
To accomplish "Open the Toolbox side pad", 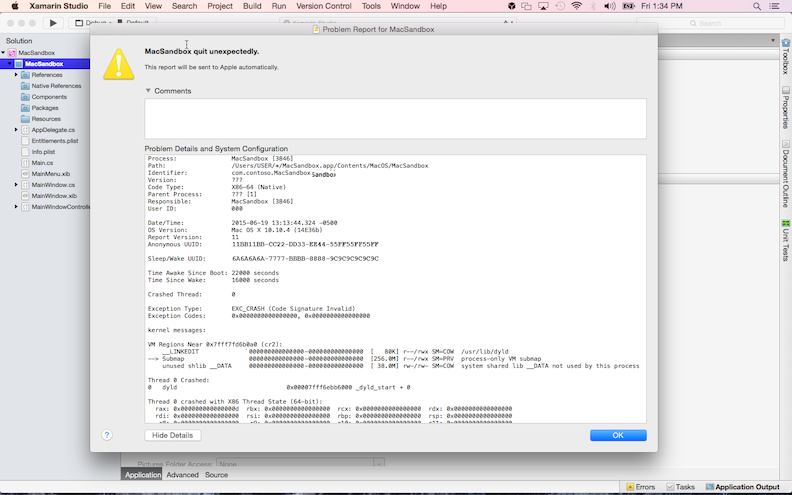I will (785, 56).
